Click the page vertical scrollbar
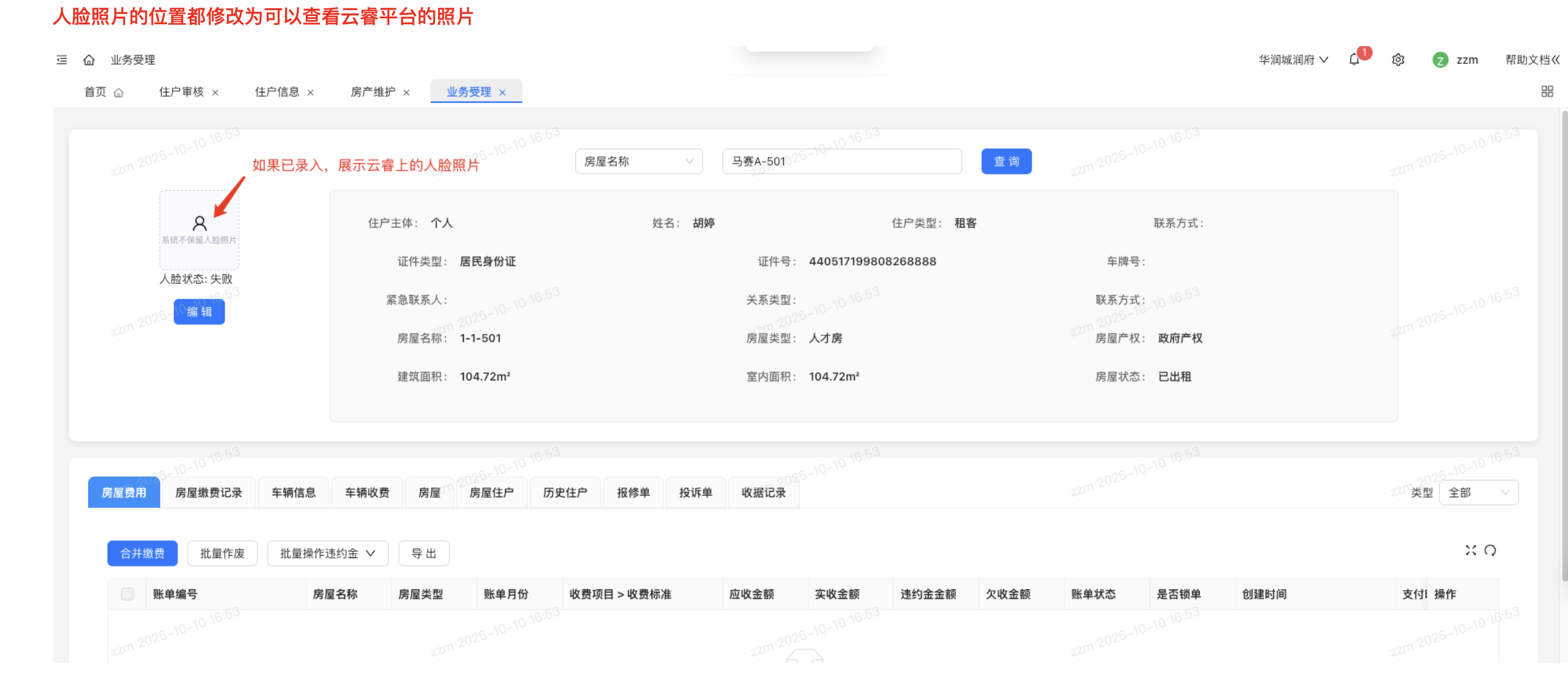The height and width of the screenshot is (673, 1568). (x=1564, y=347)
